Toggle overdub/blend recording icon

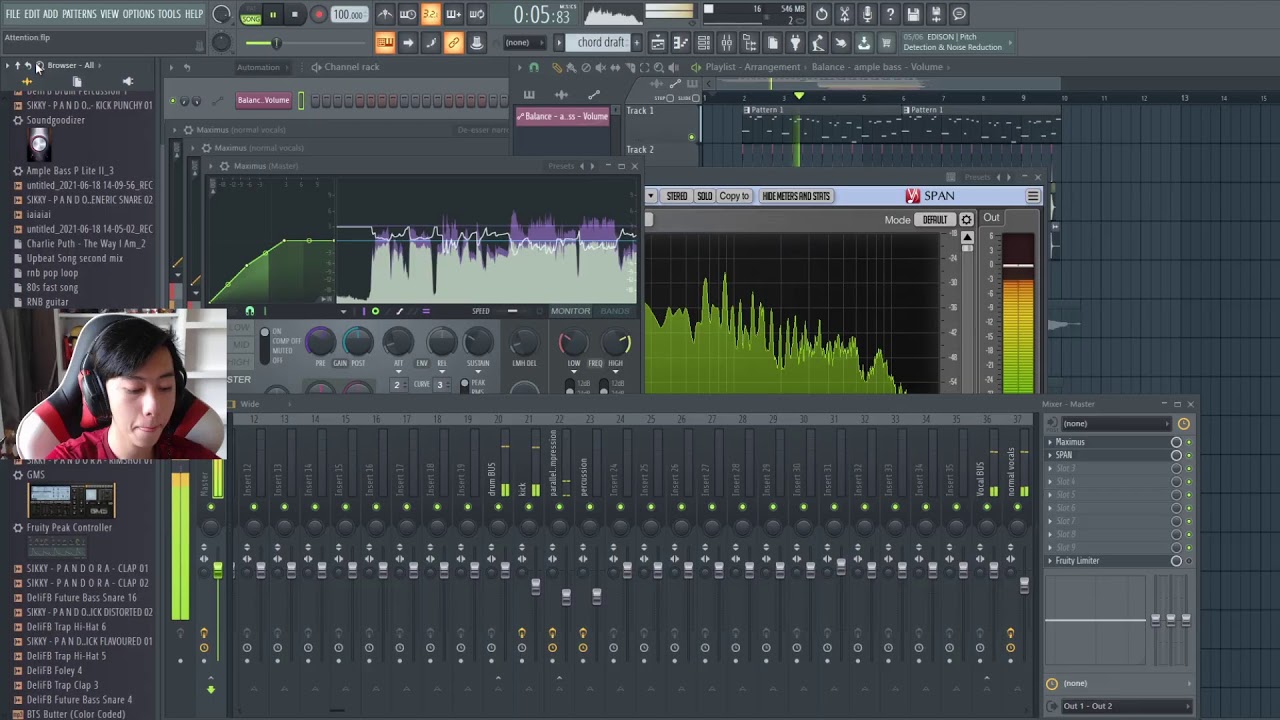453,14
